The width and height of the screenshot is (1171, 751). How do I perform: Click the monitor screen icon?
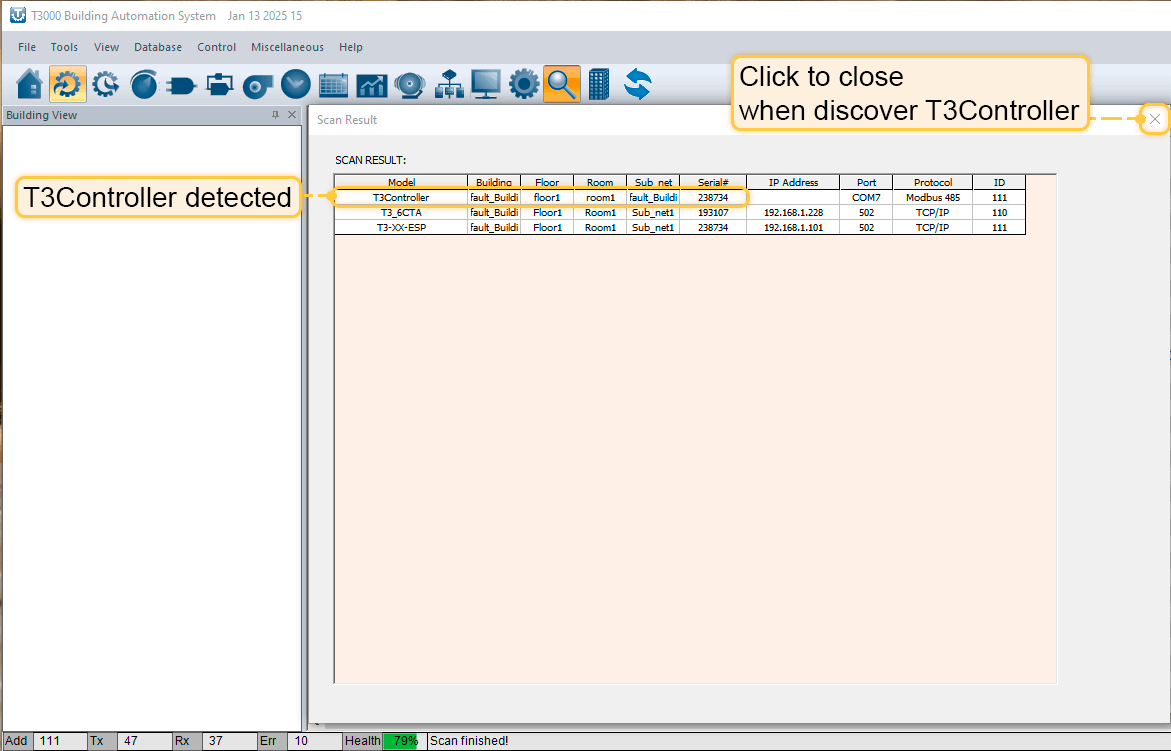[486, 85]
